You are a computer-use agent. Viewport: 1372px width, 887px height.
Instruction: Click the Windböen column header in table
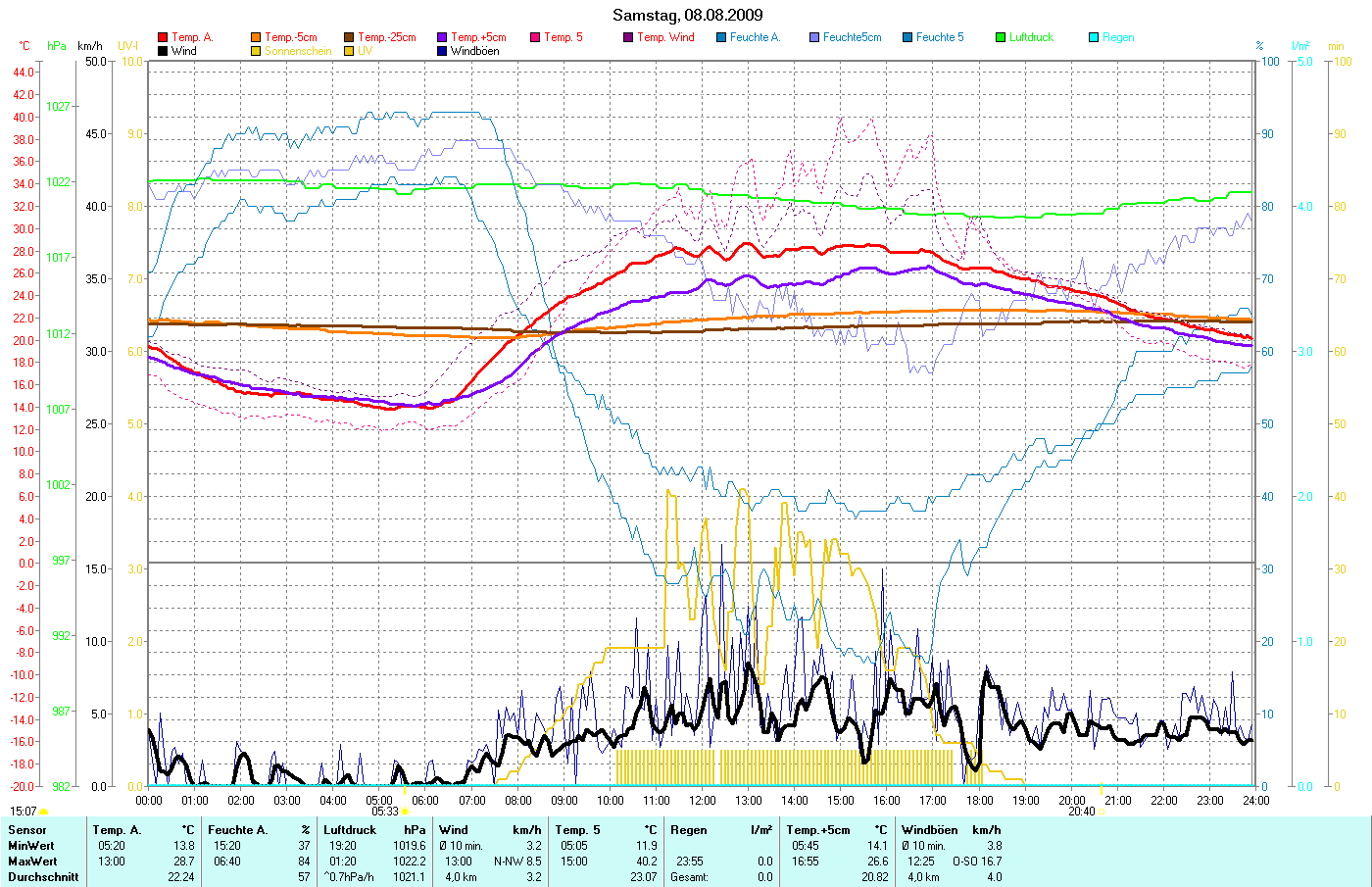point(929,830)
